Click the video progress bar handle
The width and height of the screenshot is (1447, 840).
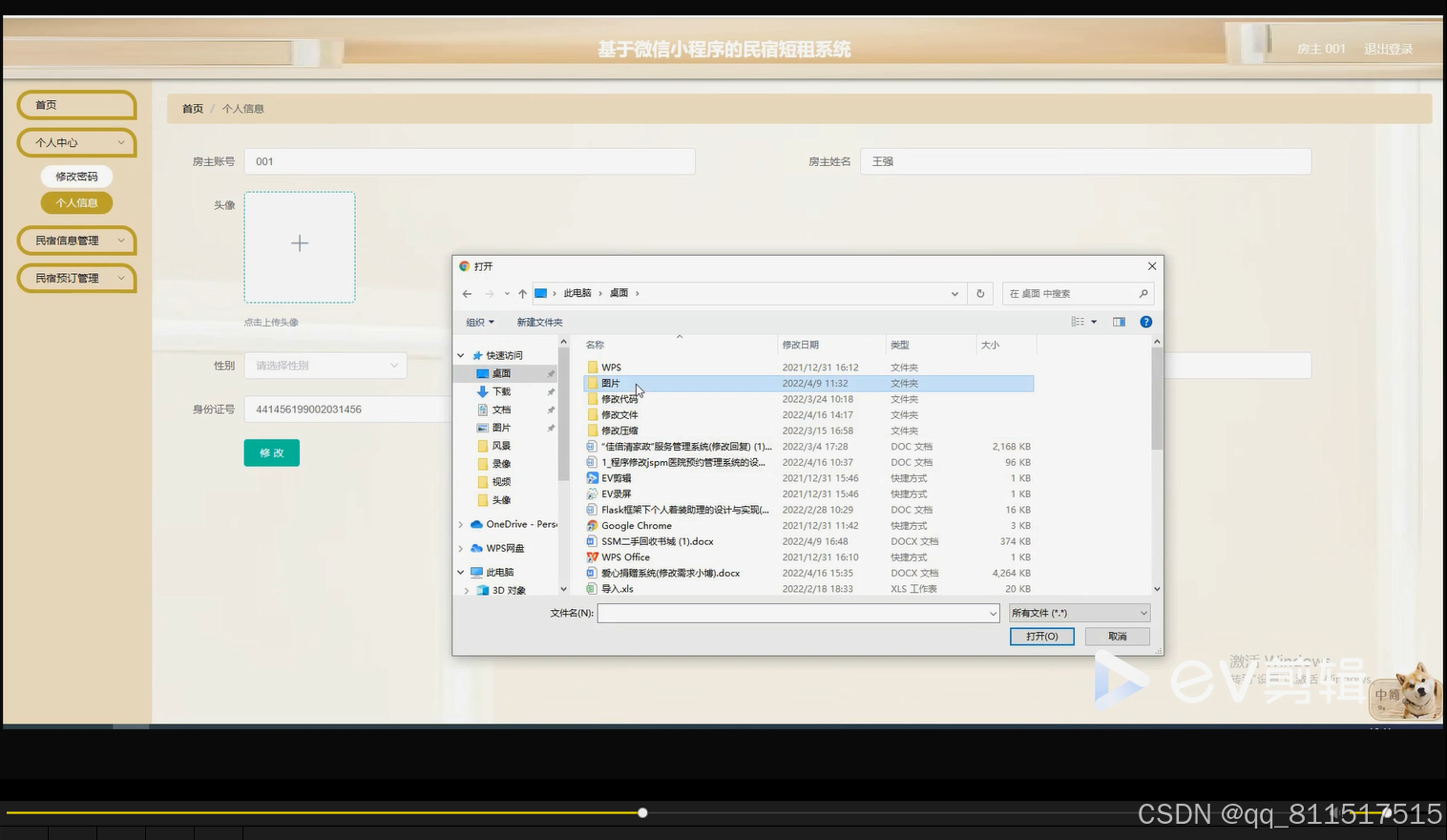(x=642, y=813)
